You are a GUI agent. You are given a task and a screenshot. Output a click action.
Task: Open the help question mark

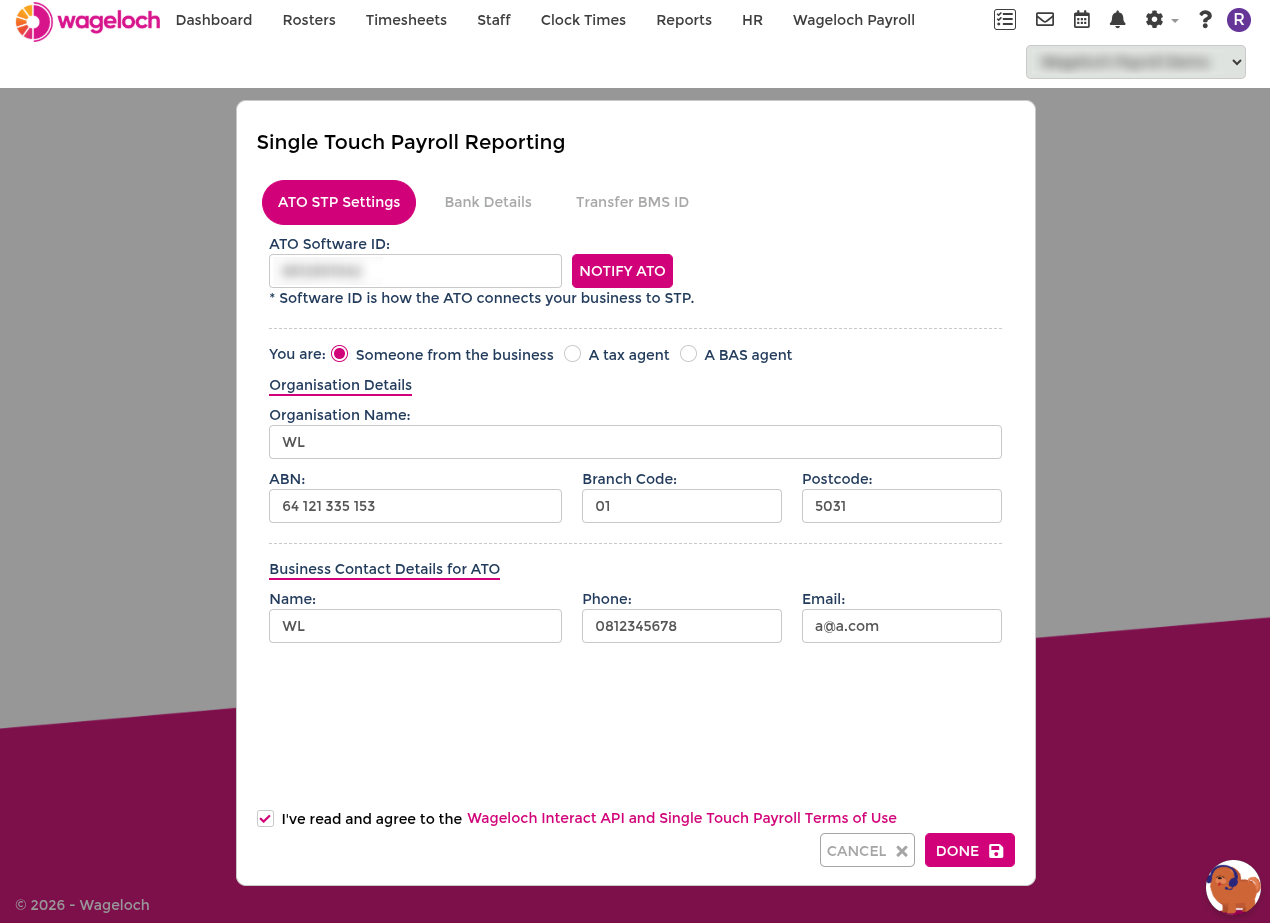coord(1205,19)
